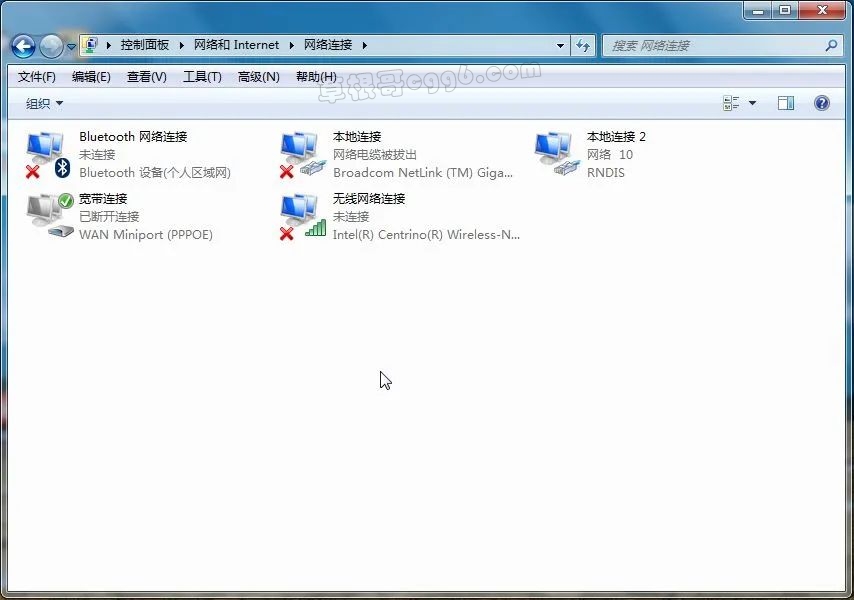Close the 网络连接 window
854x600 pixels.
click(822, 10)
